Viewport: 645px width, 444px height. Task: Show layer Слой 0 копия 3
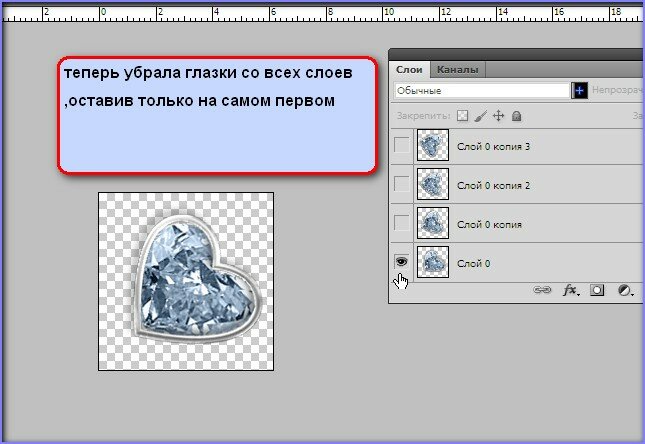click(402, 147)
